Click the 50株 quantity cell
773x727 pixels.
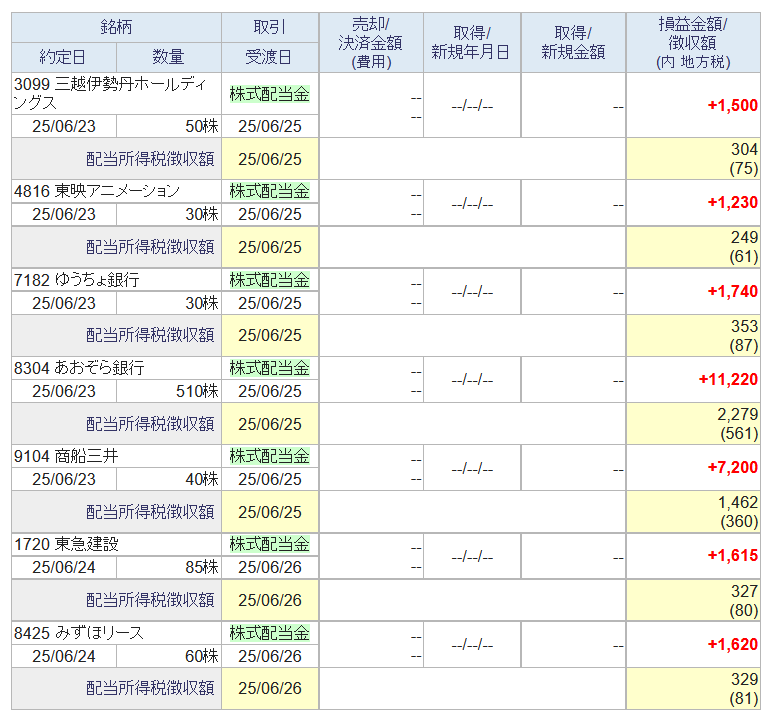pyautogui.click(x=169, y=127)
